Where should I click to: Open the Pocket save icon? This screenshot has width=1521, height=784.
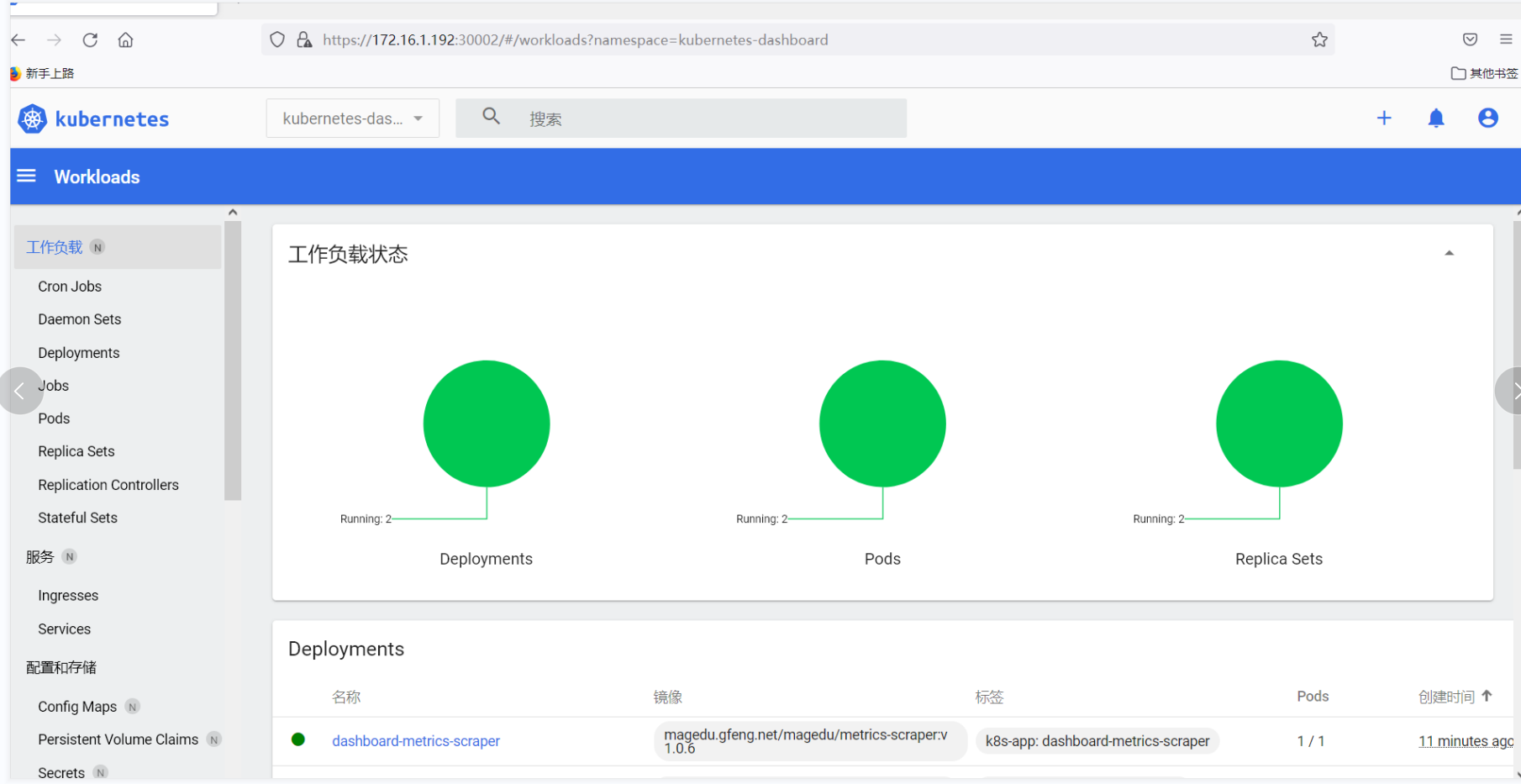1470,39
